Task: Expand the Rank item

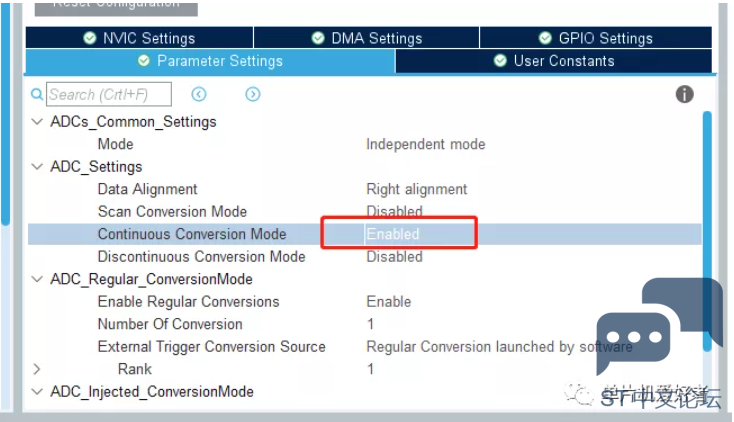Action: pyautogui.click(x=37, y=369)
